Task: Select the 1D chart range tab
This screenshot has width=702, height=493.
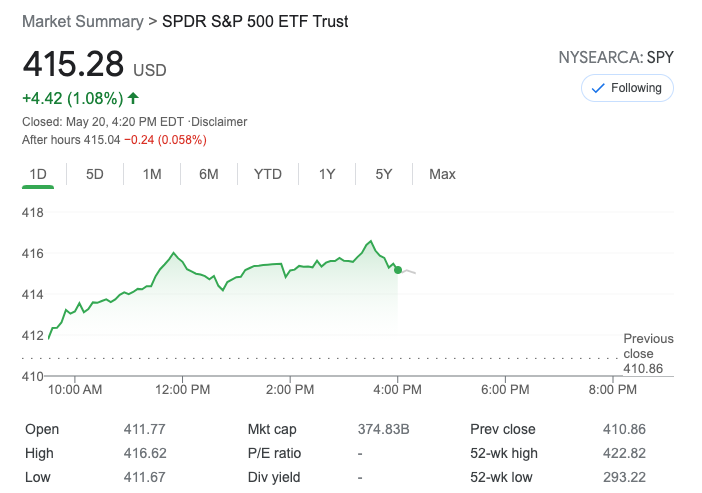Action: (38, 174)
